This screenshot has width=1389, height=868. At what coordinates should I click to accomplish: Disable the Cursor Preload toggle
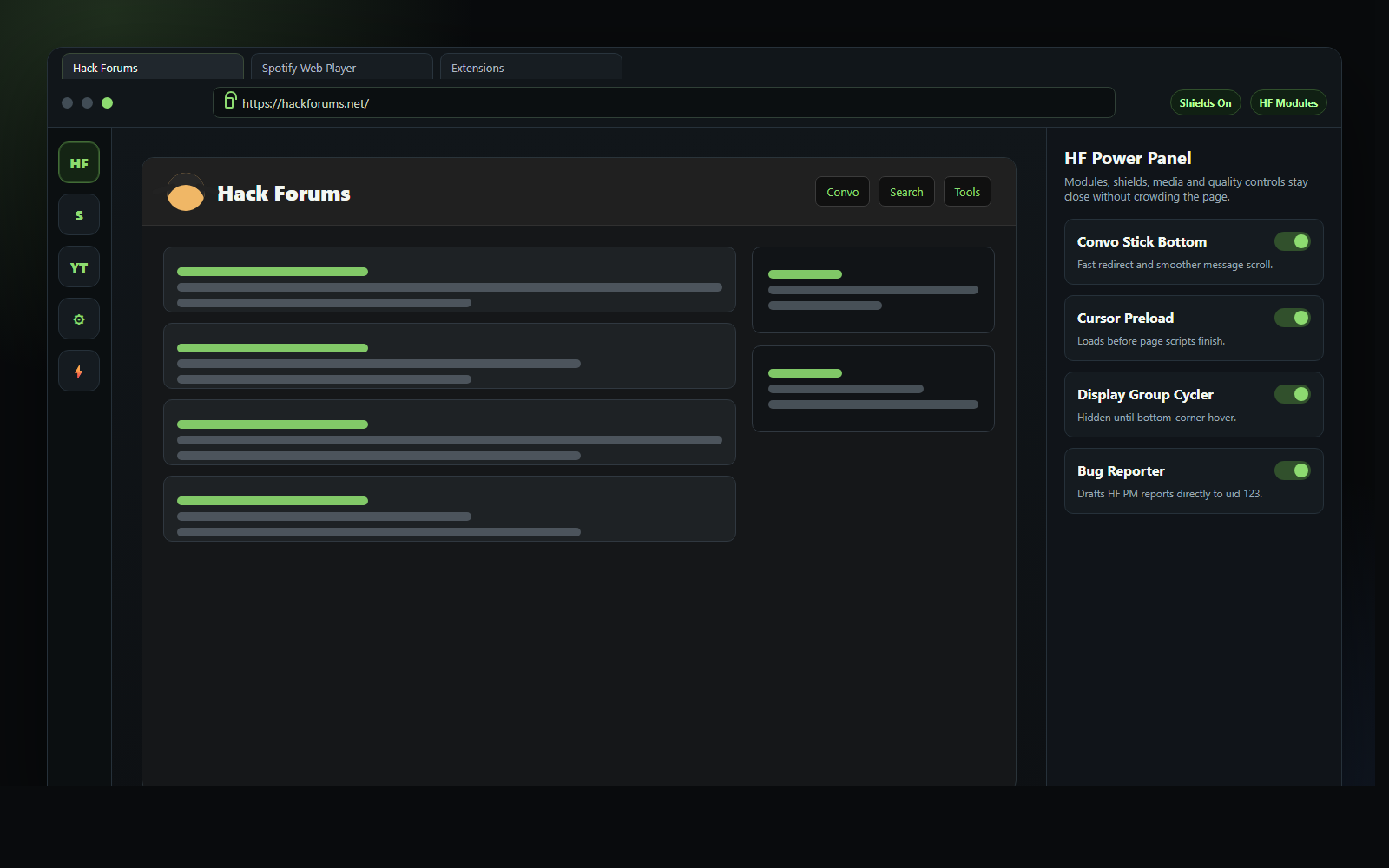pos(1292,318)
